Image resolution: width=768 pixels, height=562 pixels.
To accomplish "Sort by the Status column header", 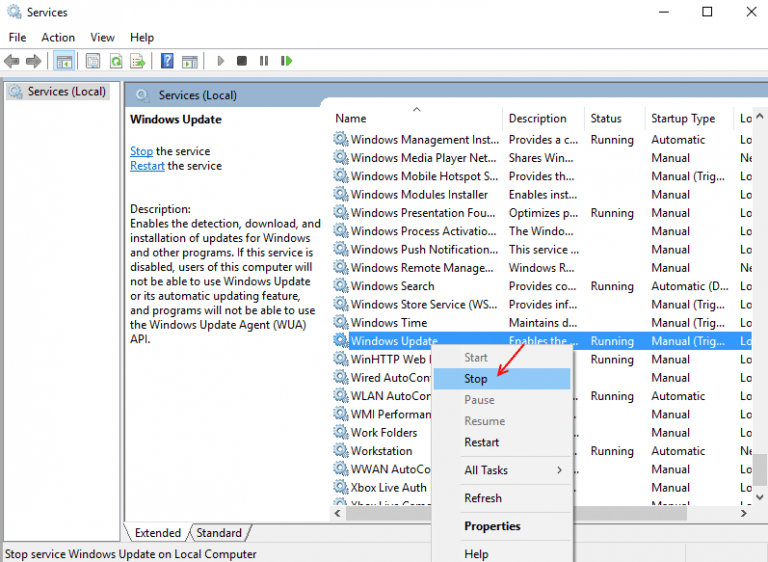I will [615, 118].
